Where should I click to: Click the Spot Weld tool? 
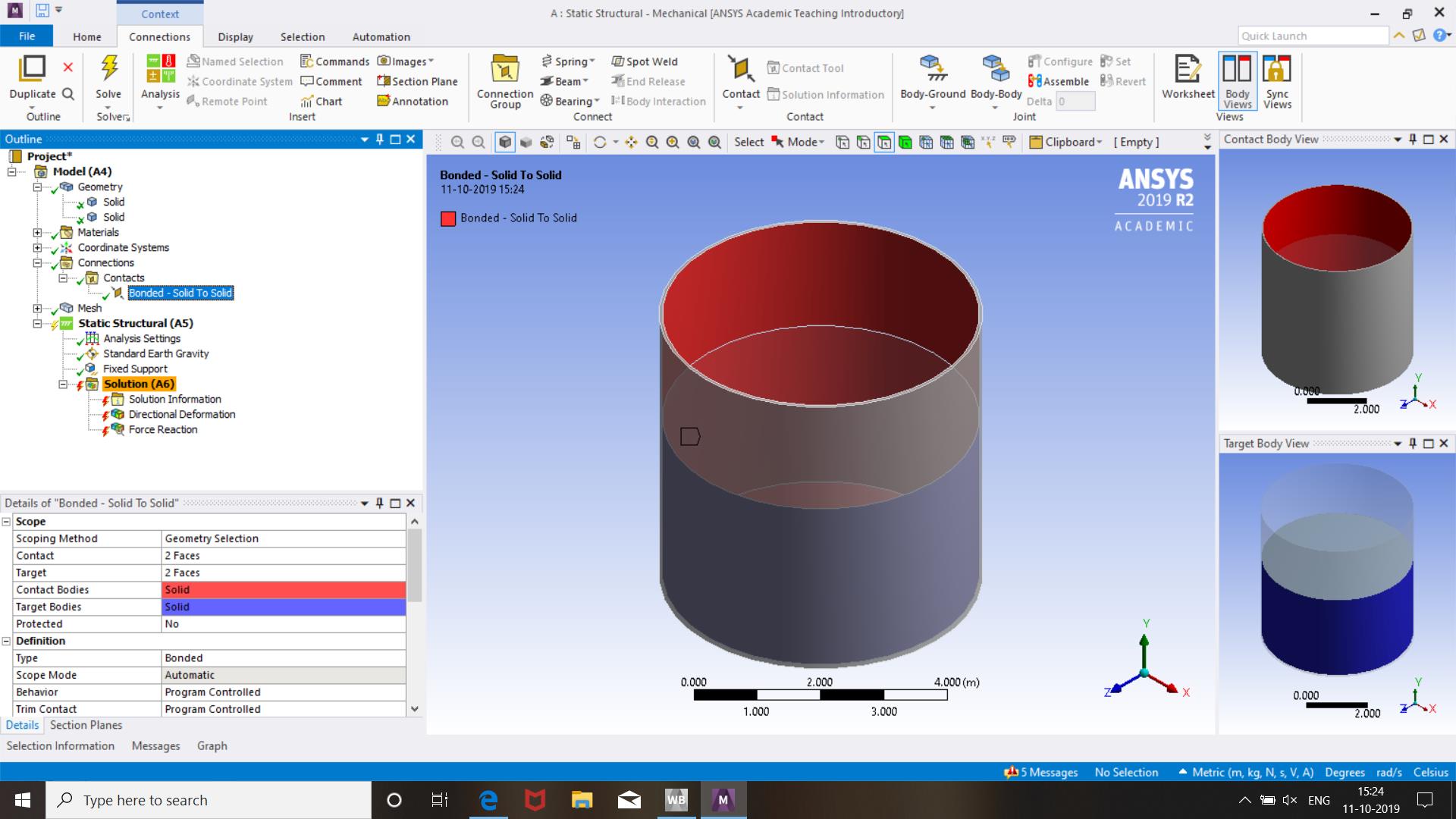coord(644,61)
